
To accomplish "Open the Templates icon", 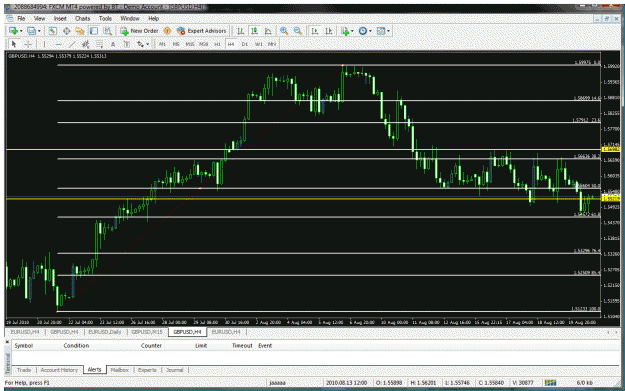I will pyautogui.click(x=381, y=31).
